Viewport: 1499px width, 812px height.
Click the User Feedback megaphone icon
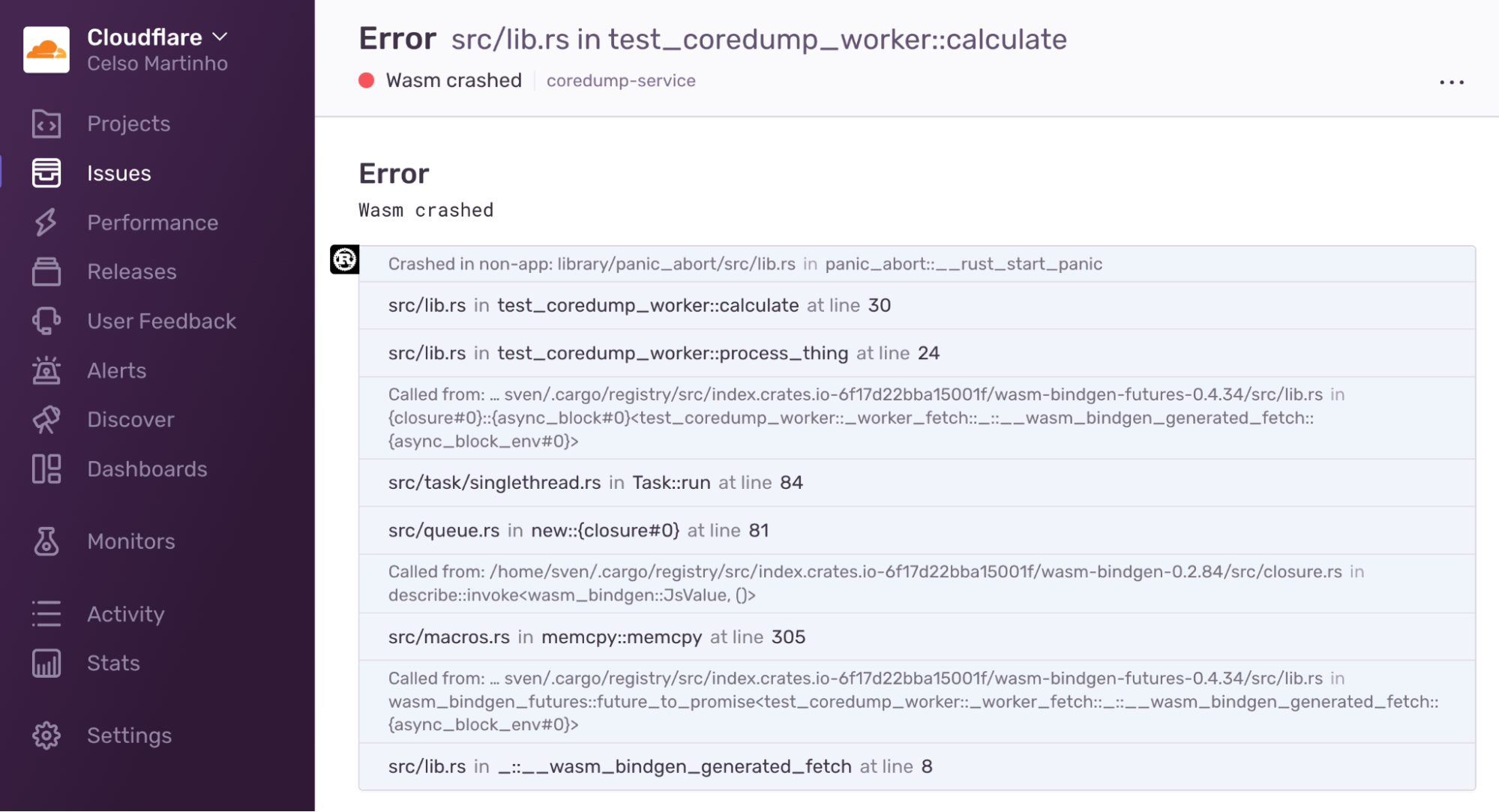pos(46,321)
